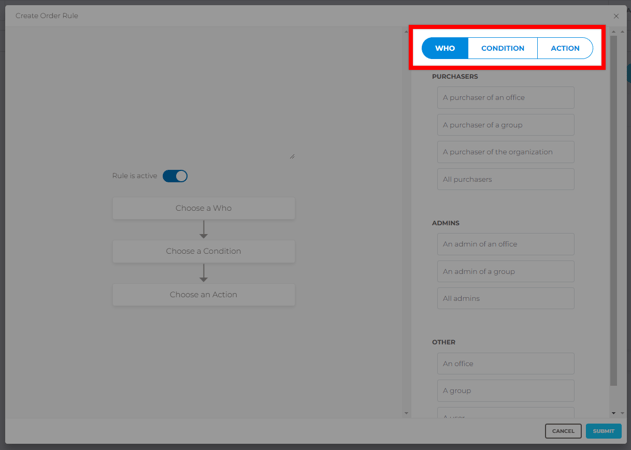Click the right panel's scroll down arrow
The width and height of the screenshot is (631, 450).
614,413
